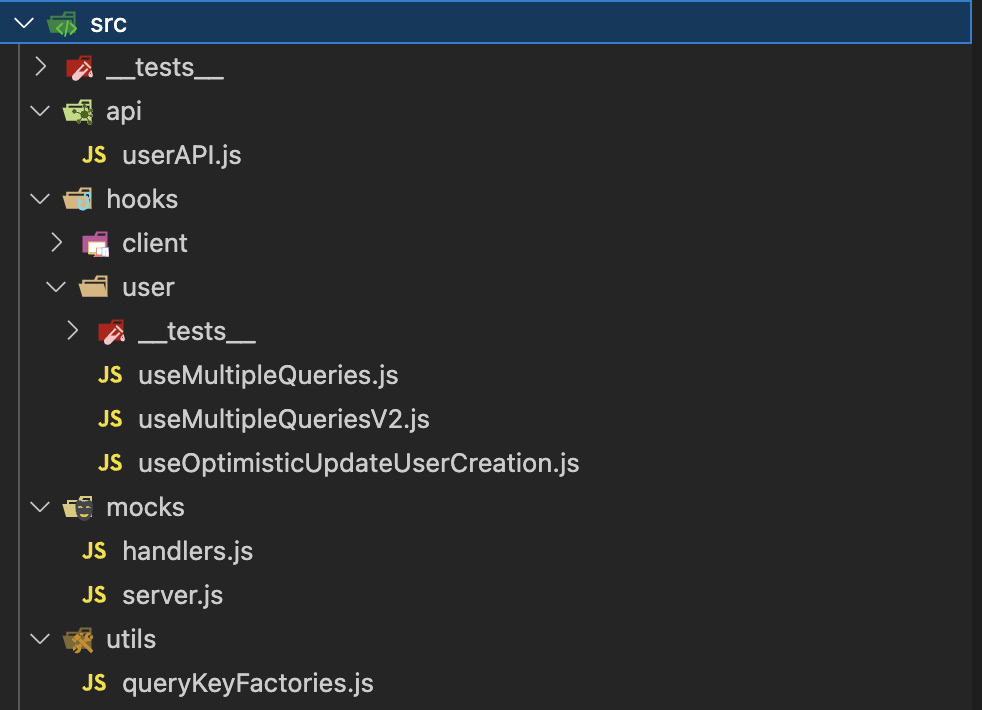Click the utils folder icon

tap(77, 639)
